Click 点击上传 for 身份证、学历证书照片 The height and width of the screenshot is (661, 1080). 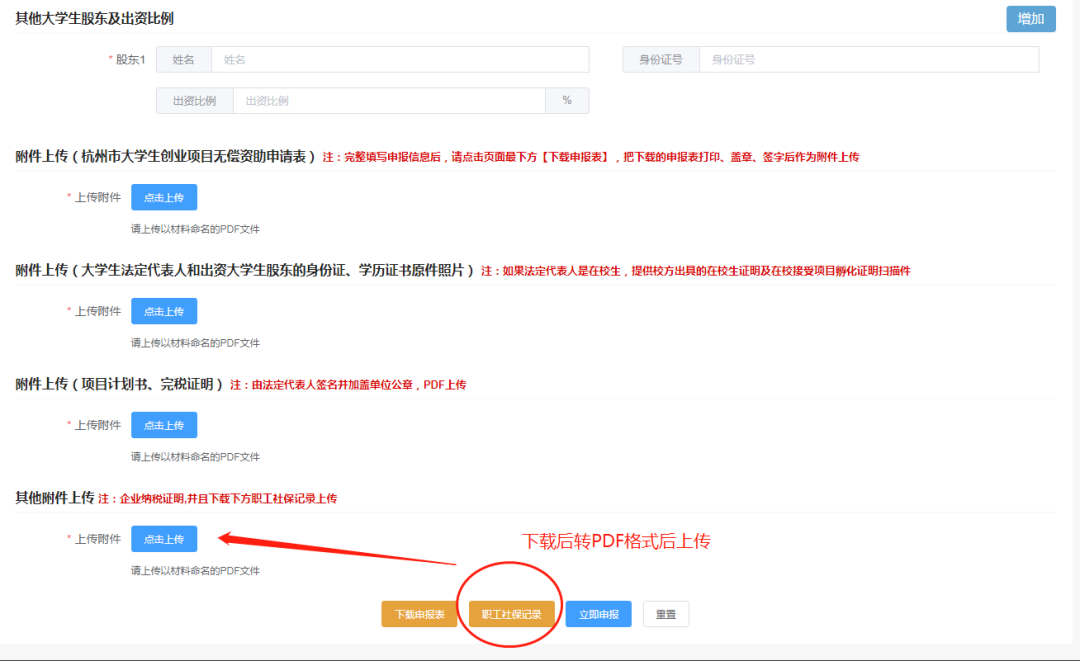click(163, 311)
